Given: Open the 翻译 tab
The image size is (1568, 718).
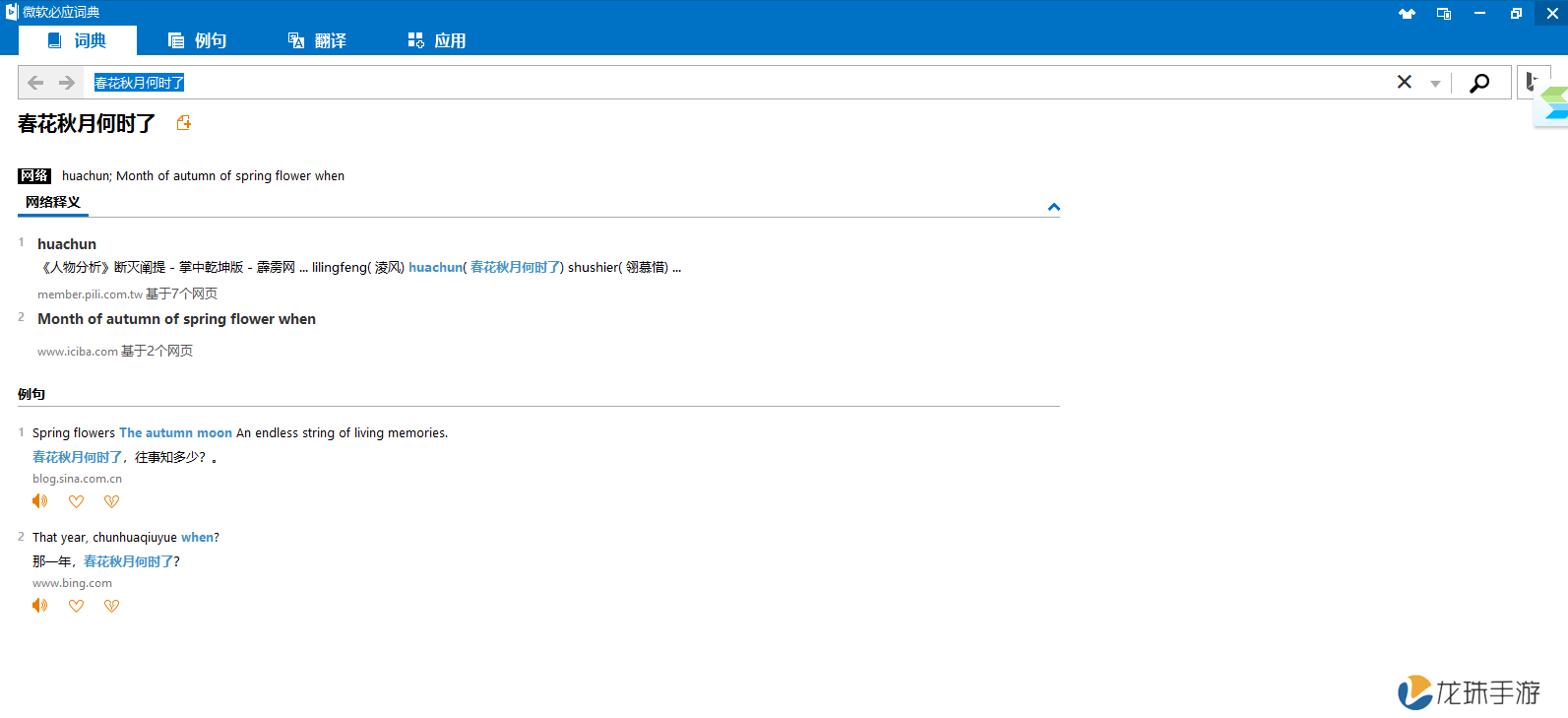Looking at the screenshot, I should click(317, 40).
